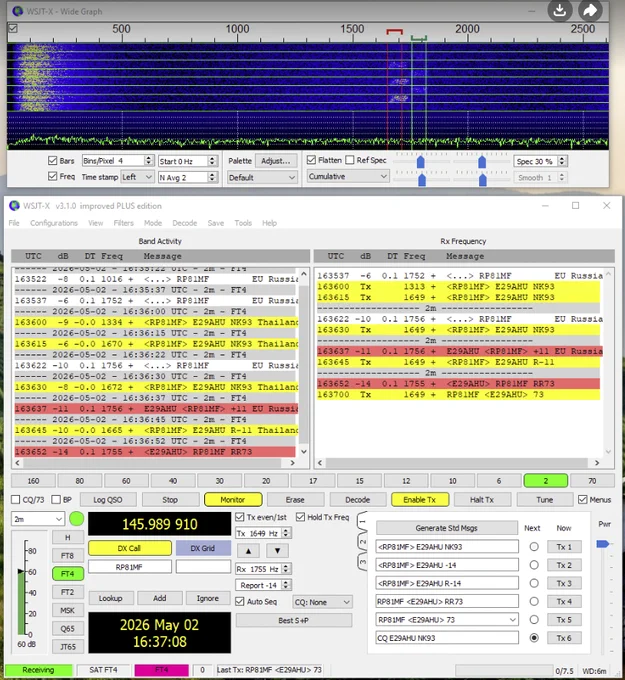Screen dimensions: 625x680
Task: Select the FT8 mode button
Action: point(67,556)
